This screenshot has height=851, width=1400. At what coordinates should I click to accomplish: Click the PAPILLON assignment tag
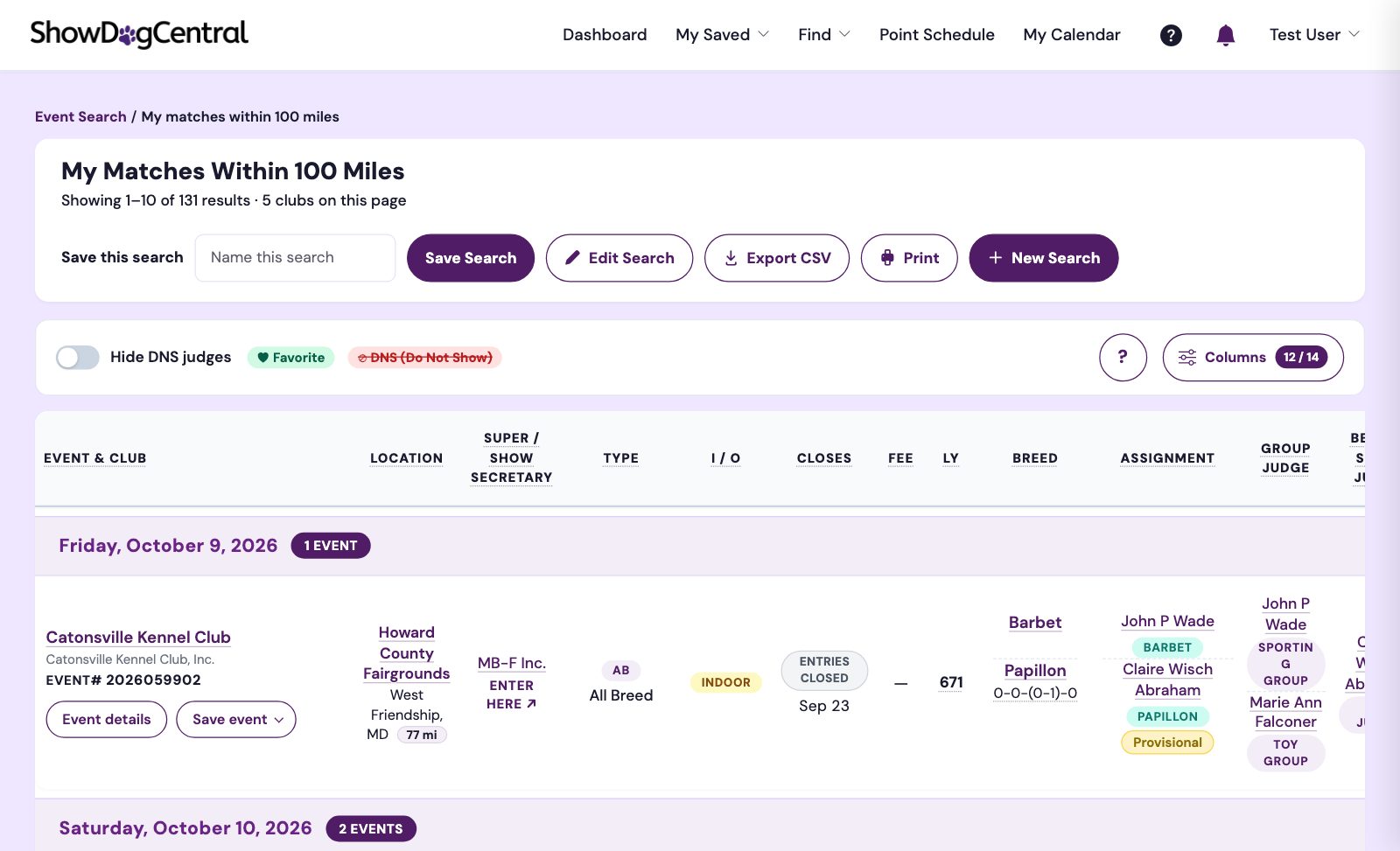click(1167, 716)
